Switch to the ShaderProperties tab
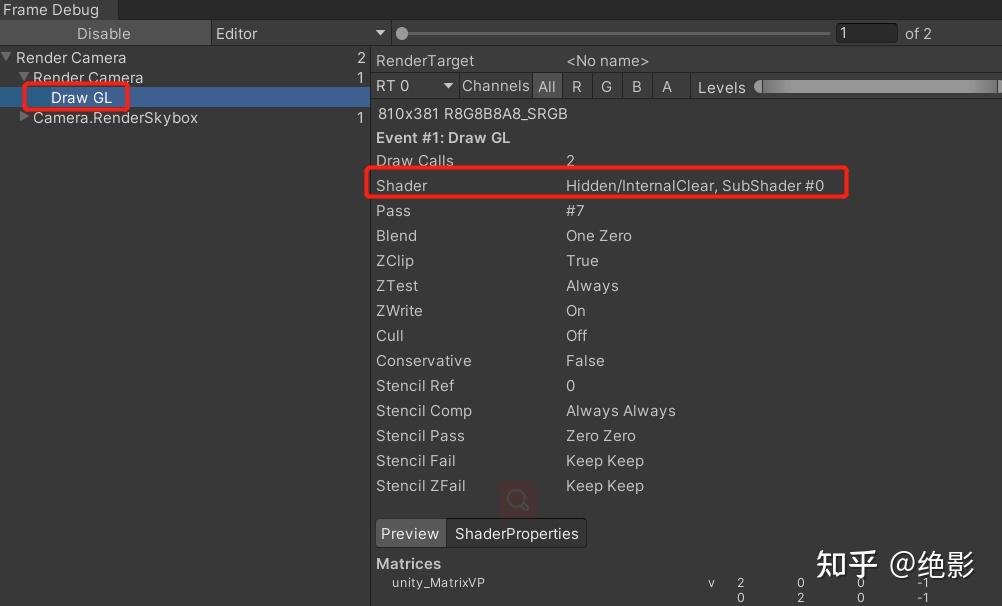The width and height of the screenshot is (1002, 606). pos(516,533)
